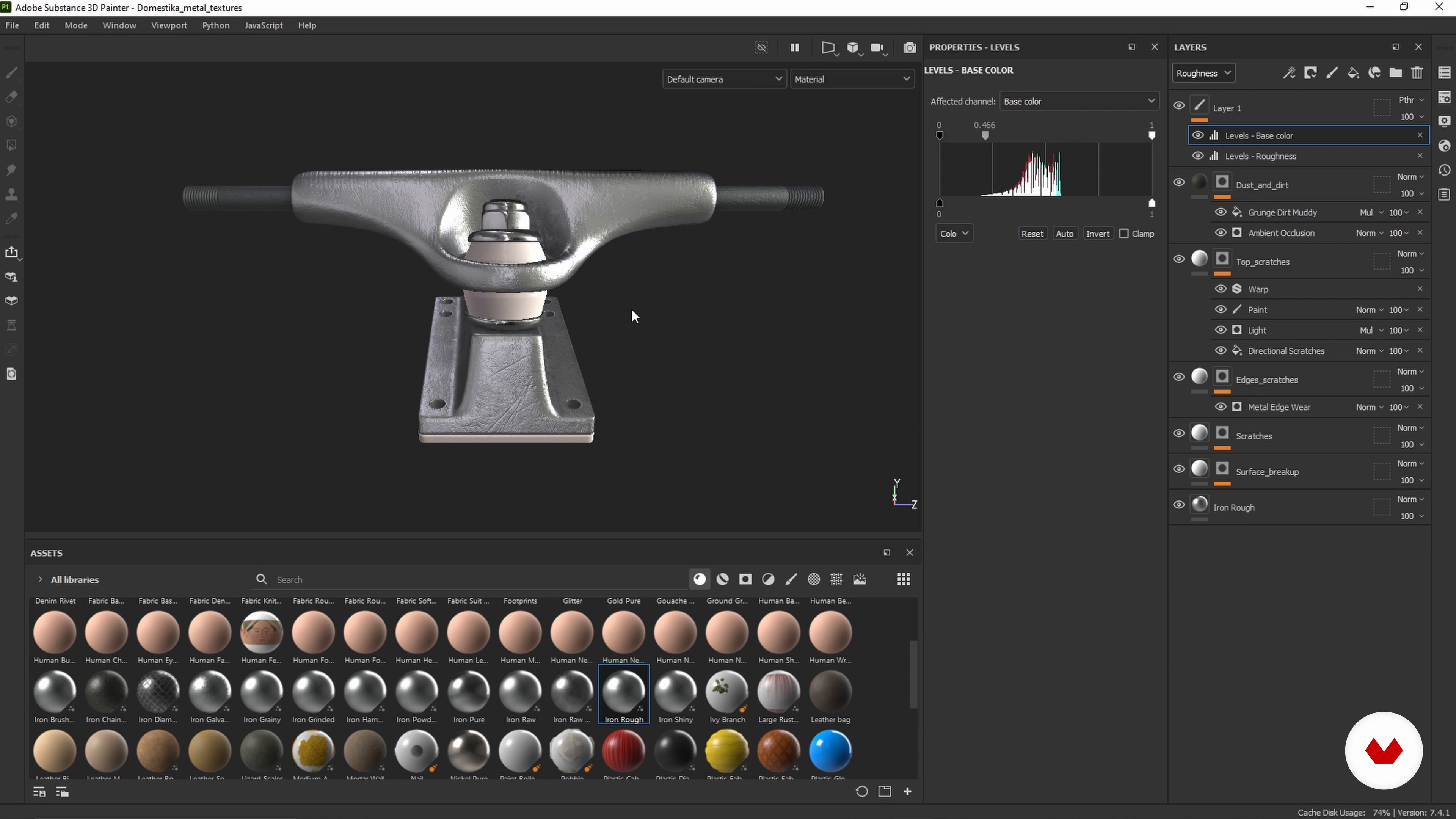Hide the Grunge Dirt Muddy effect
The height and width of the screenshot is (819, 1456).
pyautogui.click(x=1220, y=212)
